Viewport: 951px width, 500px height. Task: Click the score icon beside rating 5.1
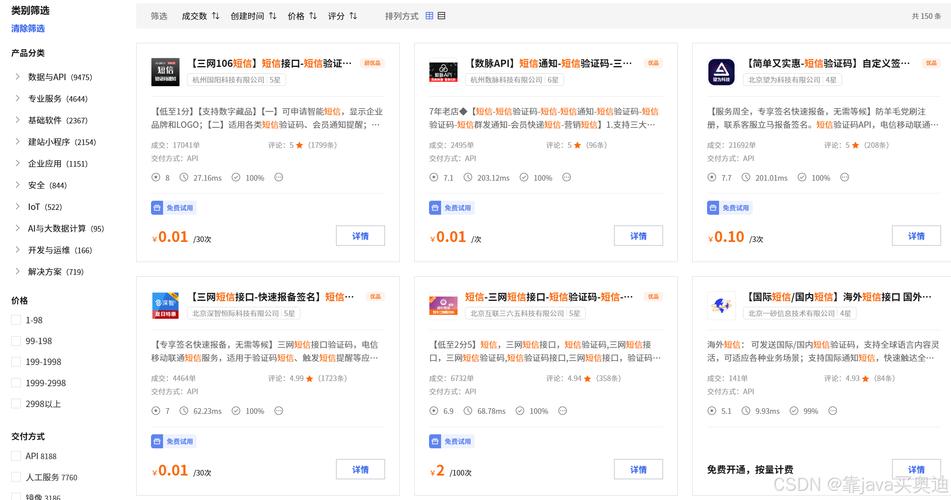coord(711,411)
